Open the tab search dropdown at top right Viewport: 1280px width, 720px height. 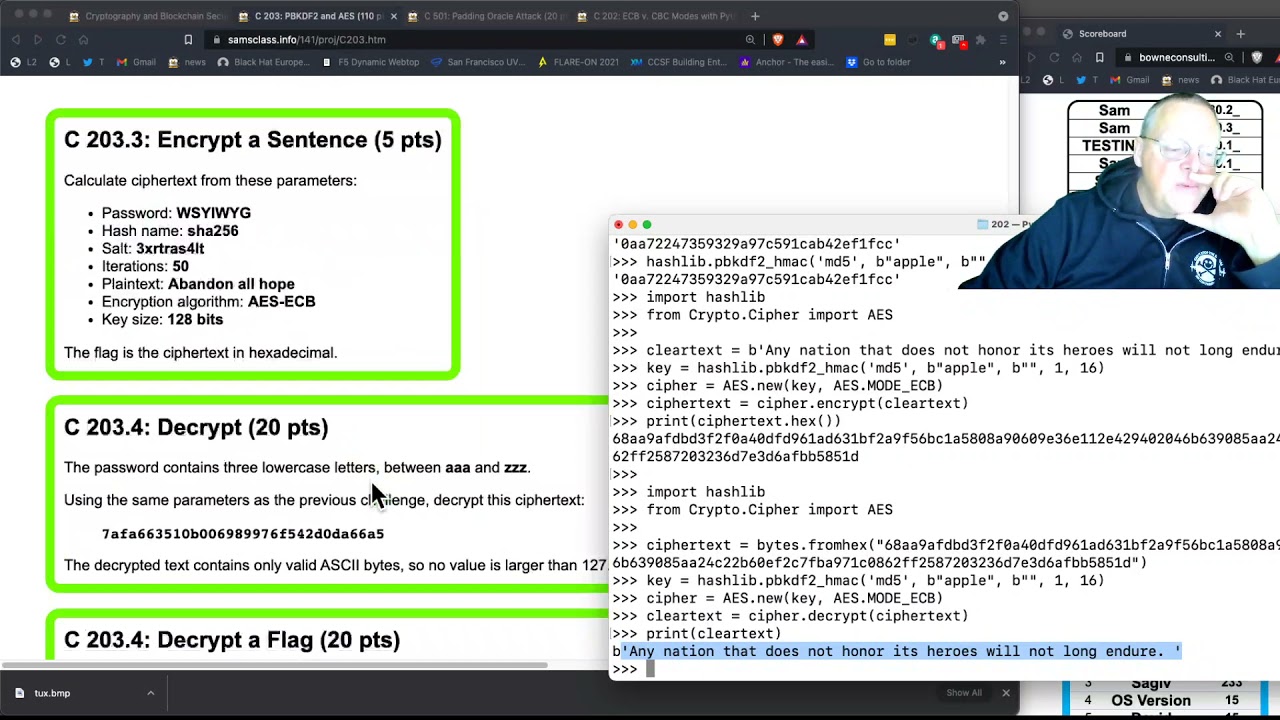[x=1003, y=16]
